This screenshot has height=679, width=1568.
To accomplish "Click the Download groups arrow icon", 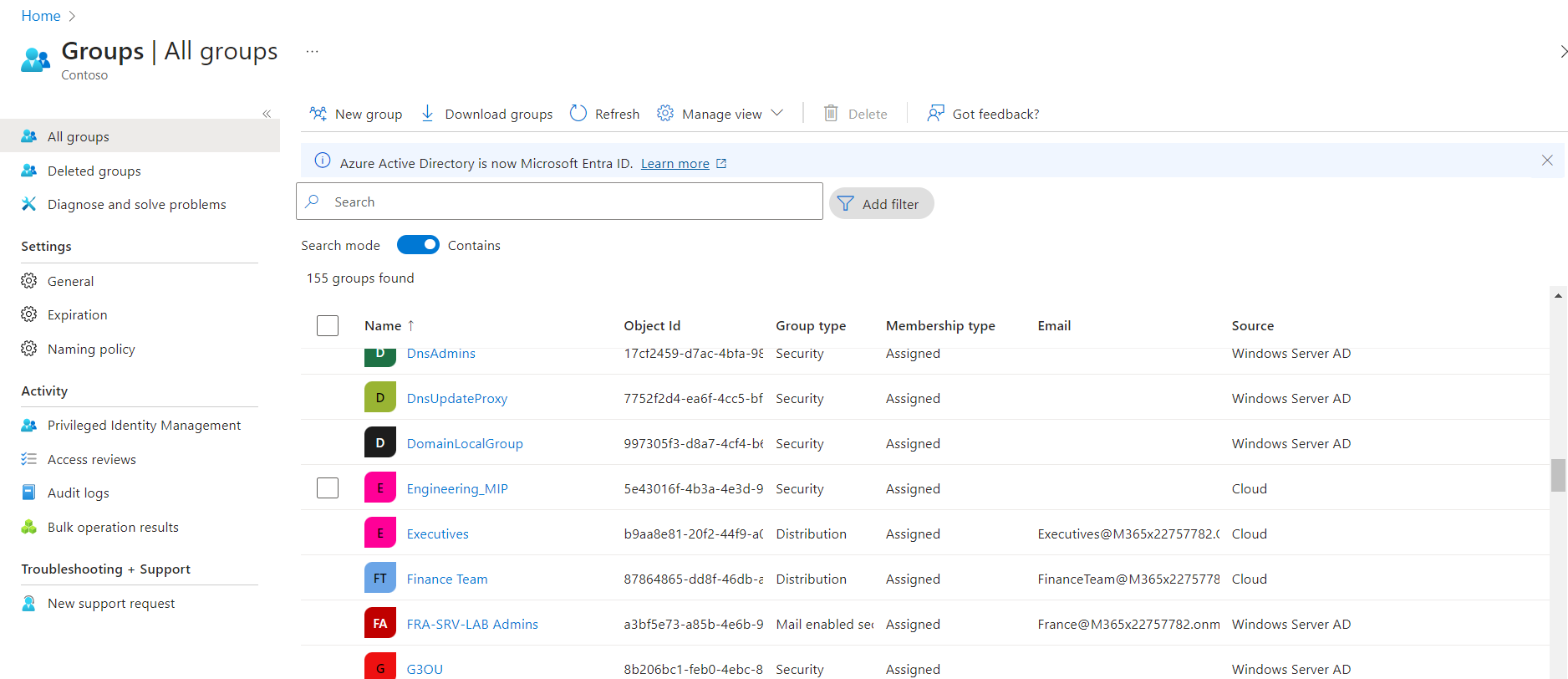I will [x=427, y=113].
